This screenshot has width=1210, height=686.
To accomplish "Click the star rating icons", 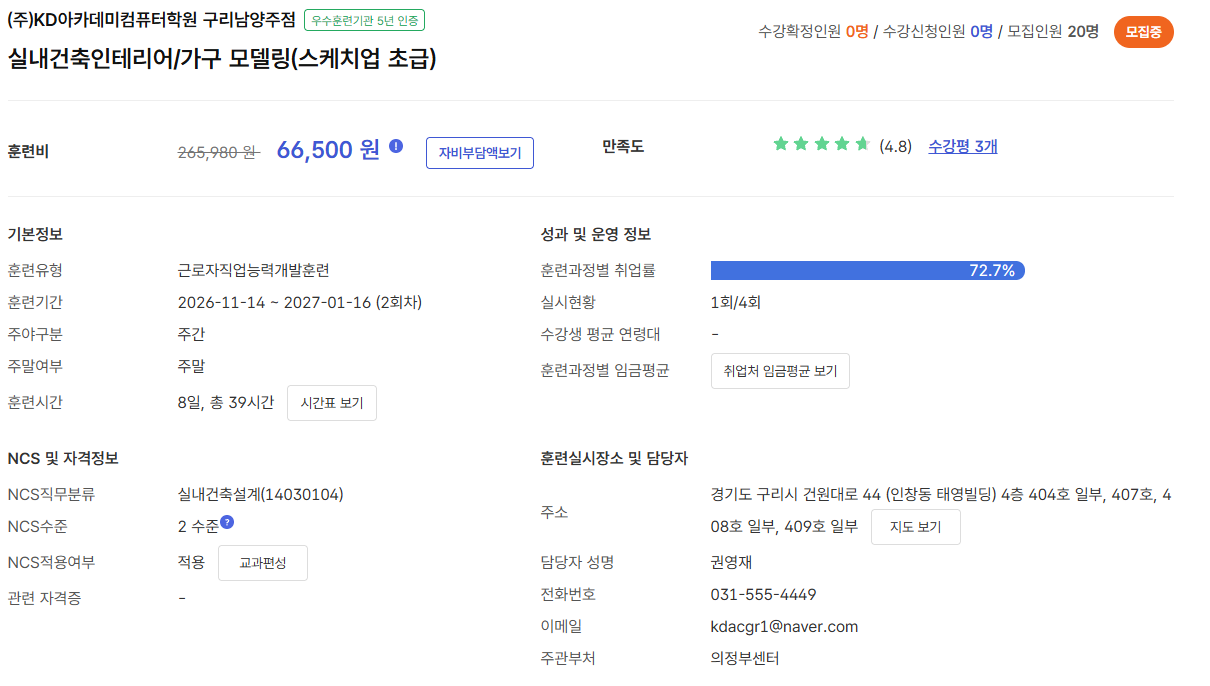I will coord(821,144).
